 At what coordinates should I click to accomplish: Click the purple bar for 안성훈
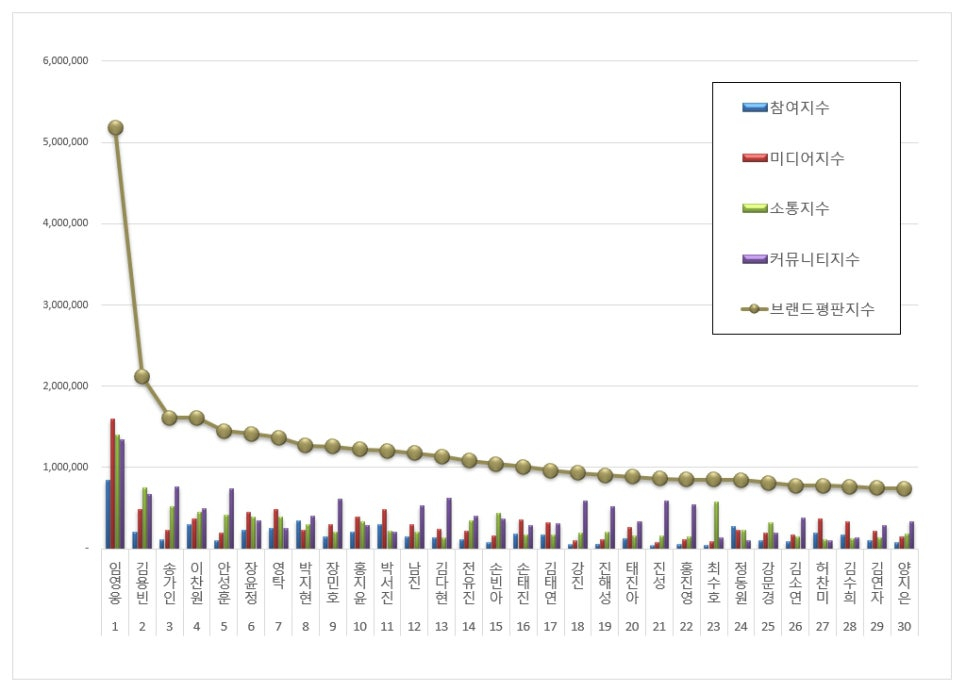tap(231, 518)
